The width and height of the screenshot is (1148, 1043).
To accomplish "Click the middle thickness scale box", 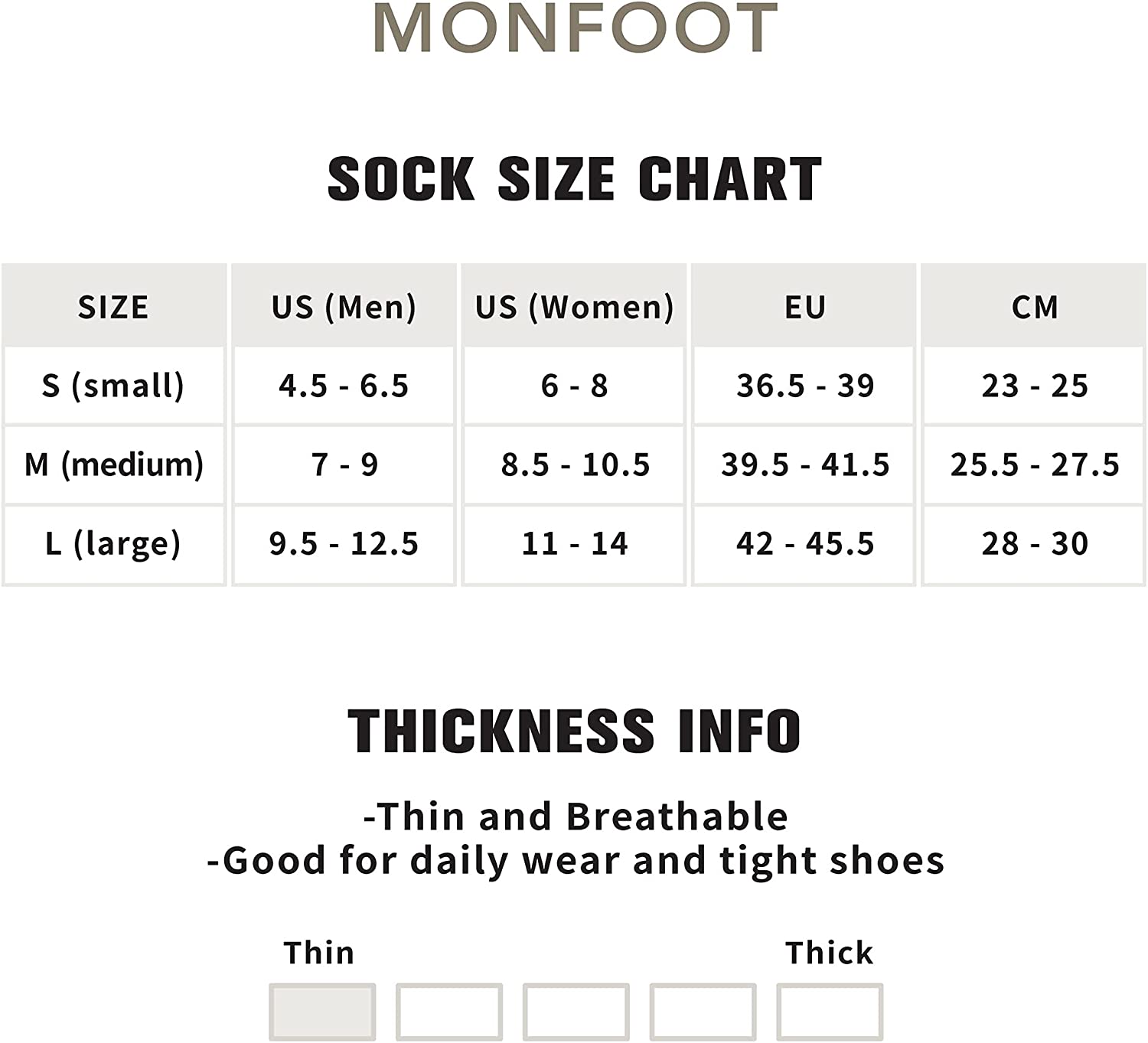I will 576,1011.
